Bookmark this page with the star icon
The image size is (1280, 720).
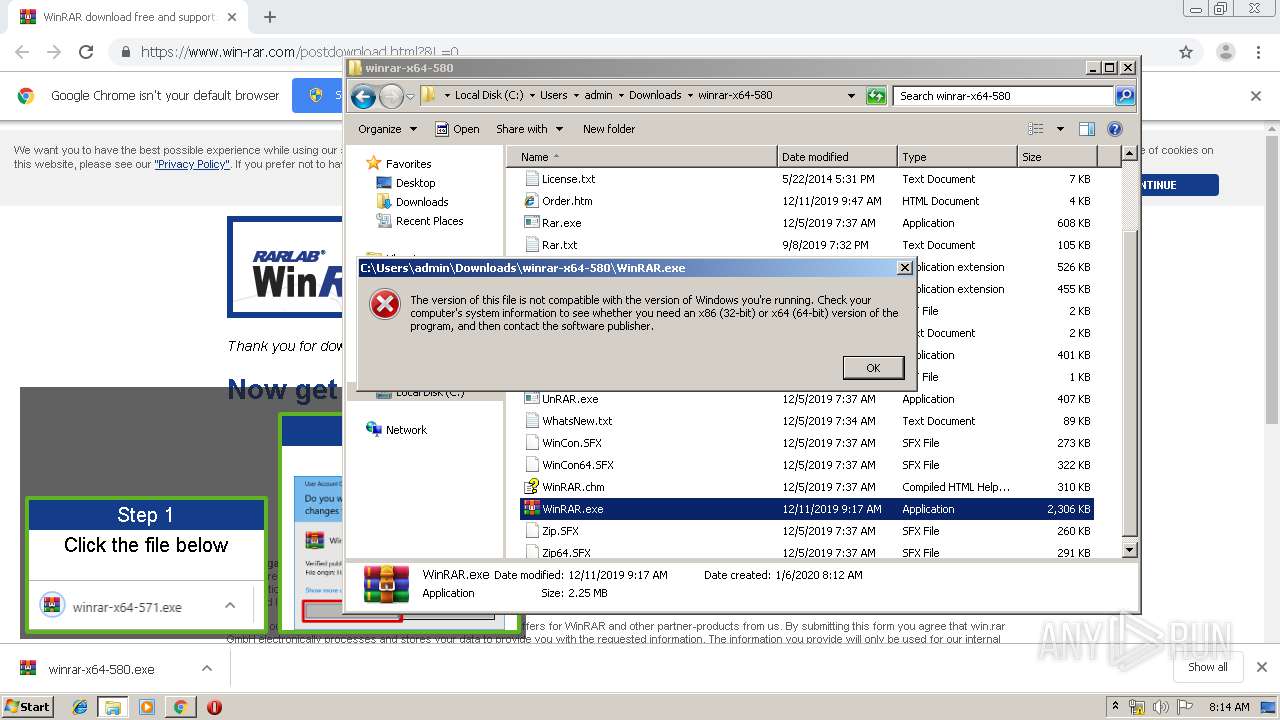1186,52
